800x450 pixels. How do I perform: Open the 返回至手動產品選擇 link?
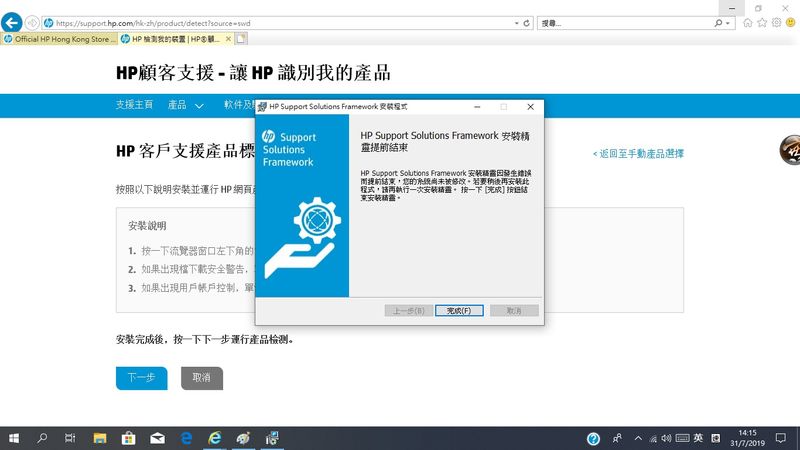(640, 154)
